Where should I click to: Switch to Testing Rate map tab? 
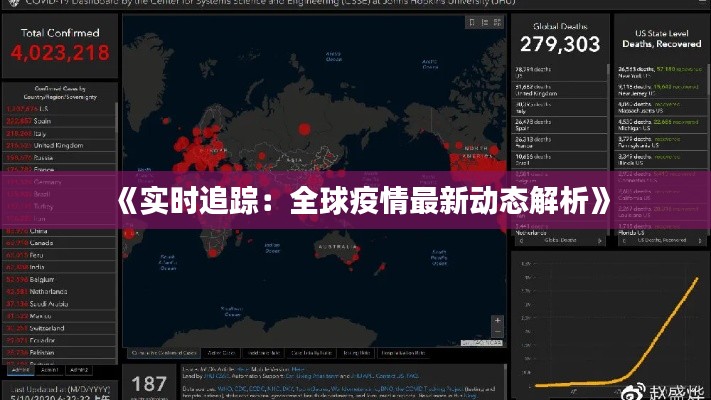[356, 353]
